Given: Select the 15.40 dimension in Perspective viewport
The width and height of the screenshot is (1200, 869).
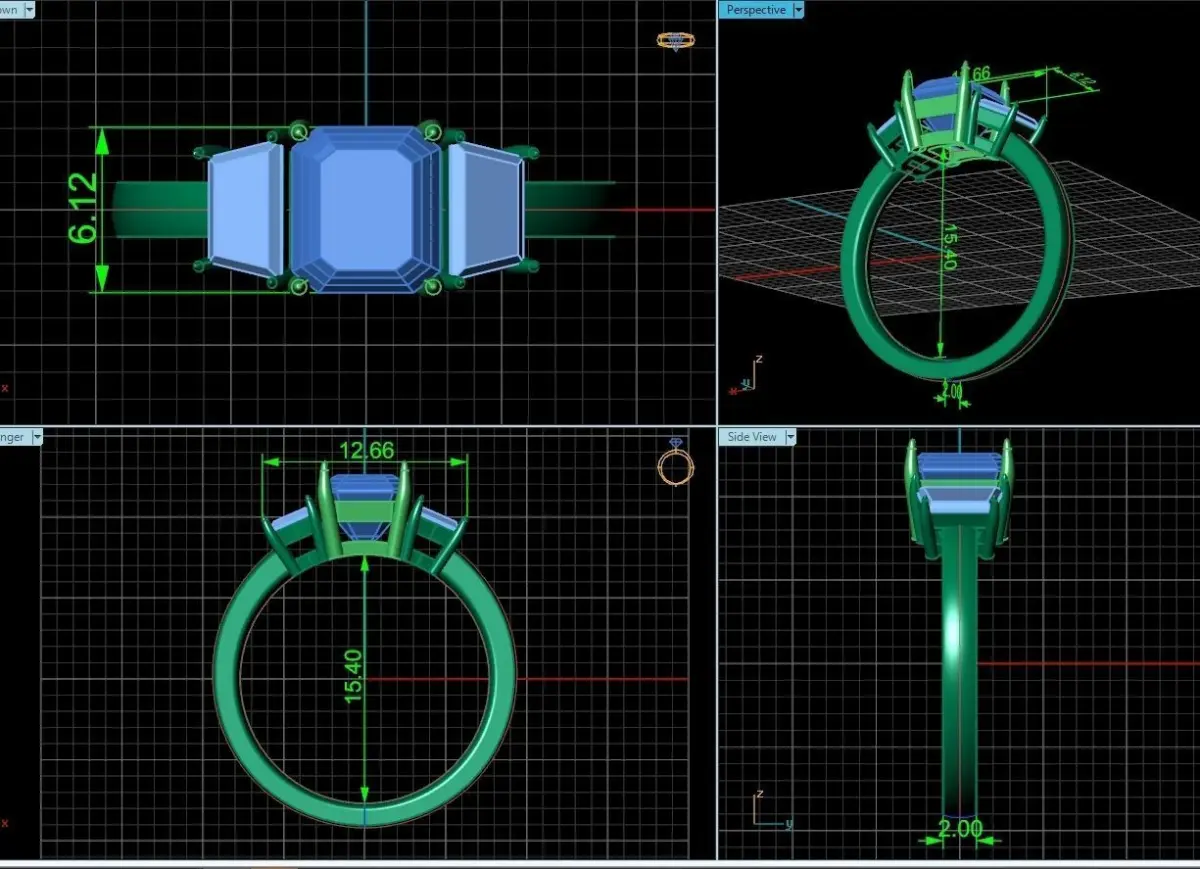Looking at the screenshot, I should click(951, 245).
